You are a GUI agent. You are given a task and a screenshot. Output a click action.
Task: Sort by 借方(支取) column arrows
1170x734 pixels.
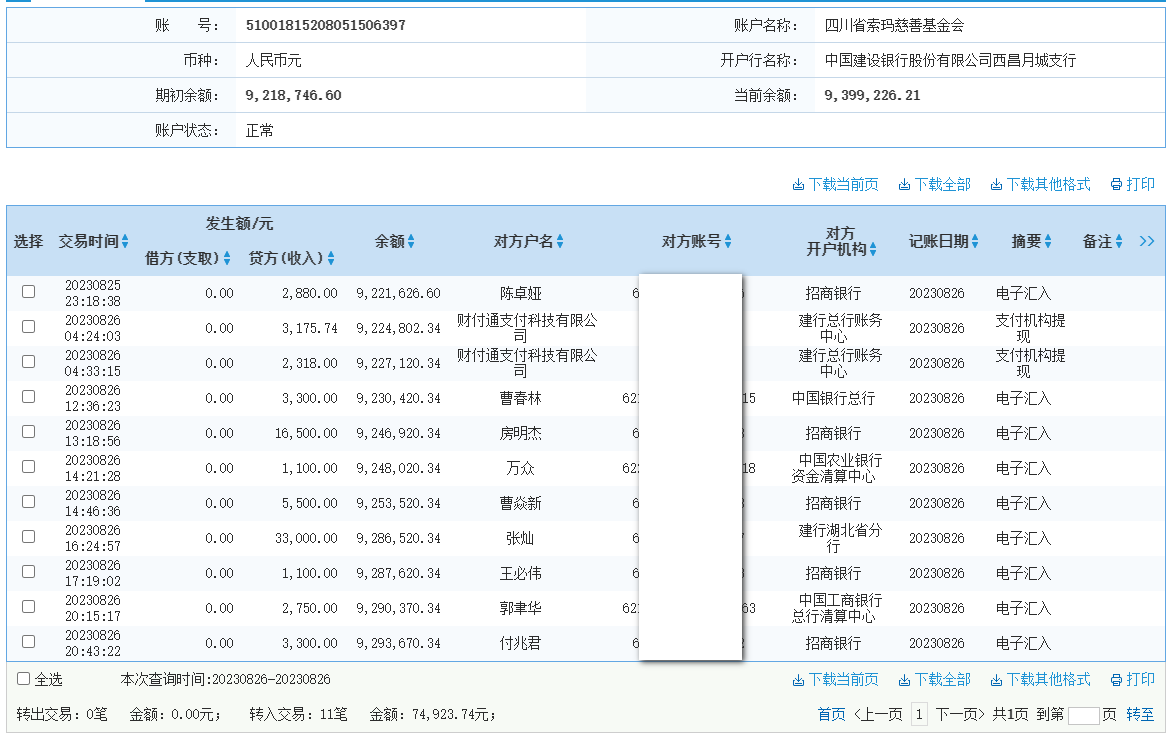tap(227, 259)
